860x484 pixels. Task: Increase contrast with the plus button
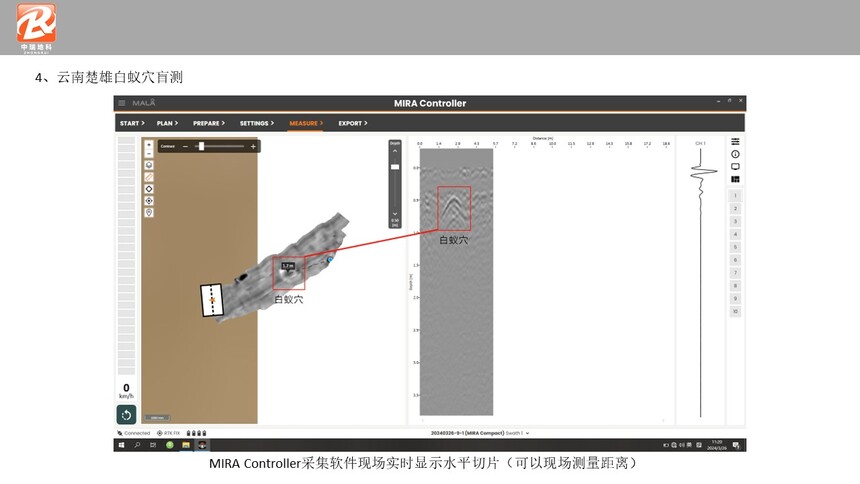point(253,147)
